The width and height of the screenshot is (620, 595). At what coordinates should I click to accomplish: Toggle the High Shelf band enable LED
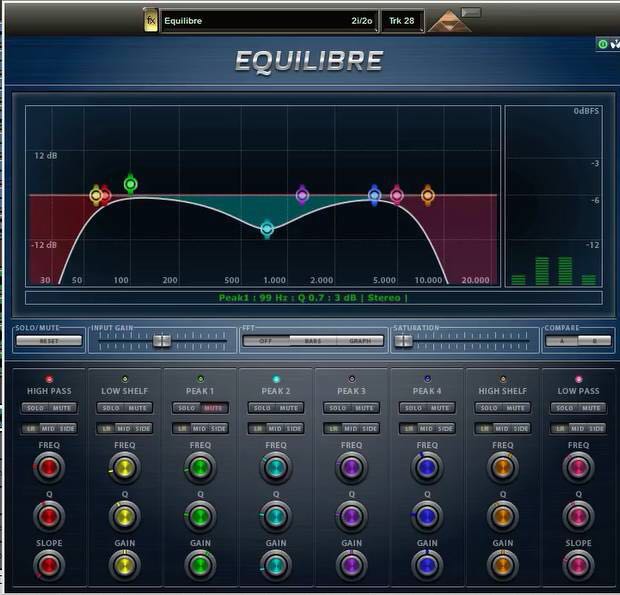click(503, 379)
